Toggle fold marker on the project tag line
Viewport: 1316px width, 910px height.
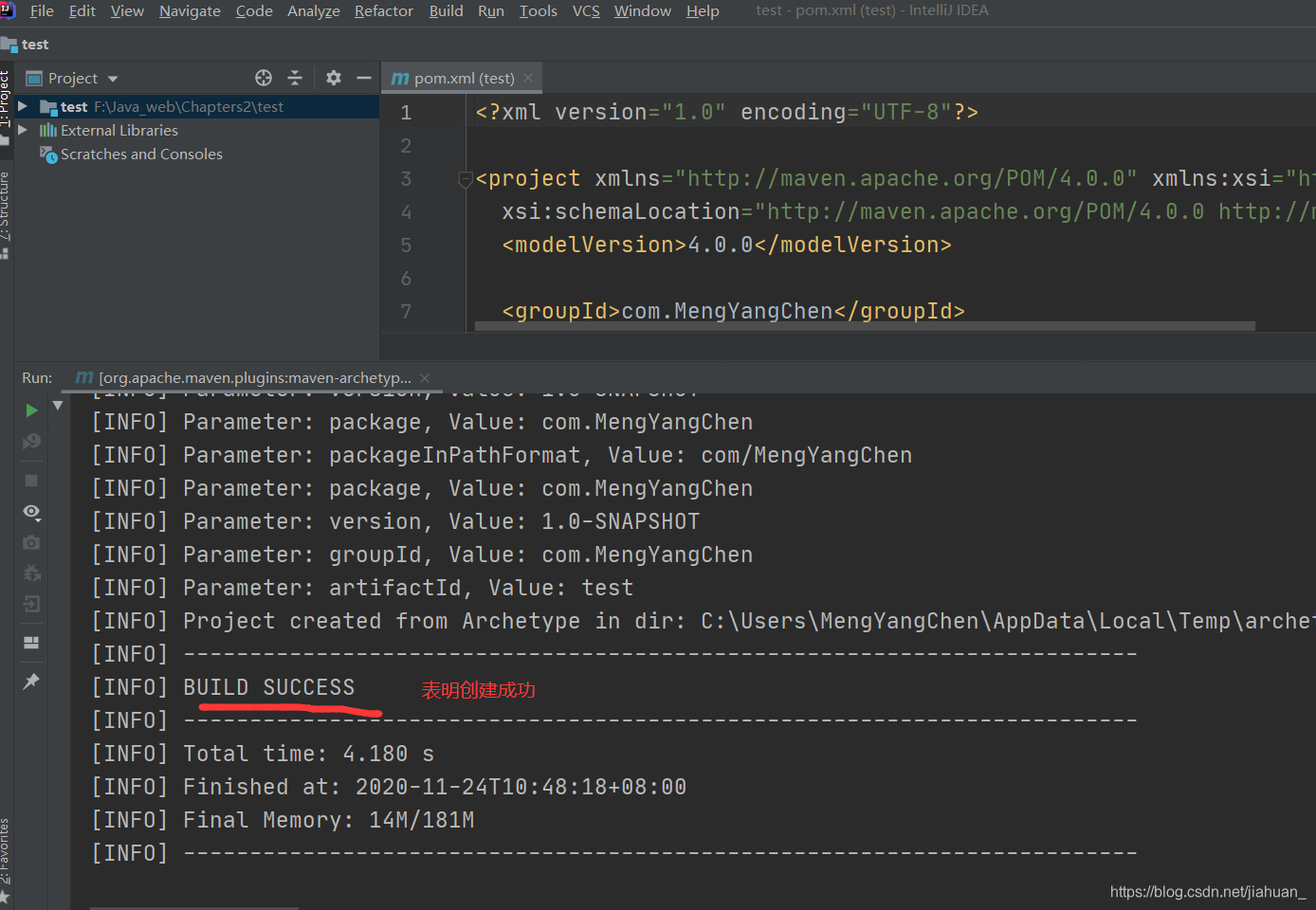coord(465,178)
